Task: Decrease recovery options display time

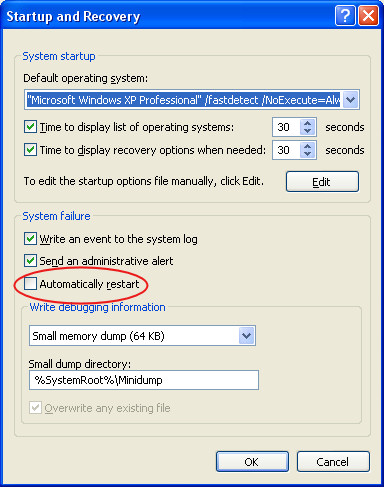Action: tap(307, 154)
